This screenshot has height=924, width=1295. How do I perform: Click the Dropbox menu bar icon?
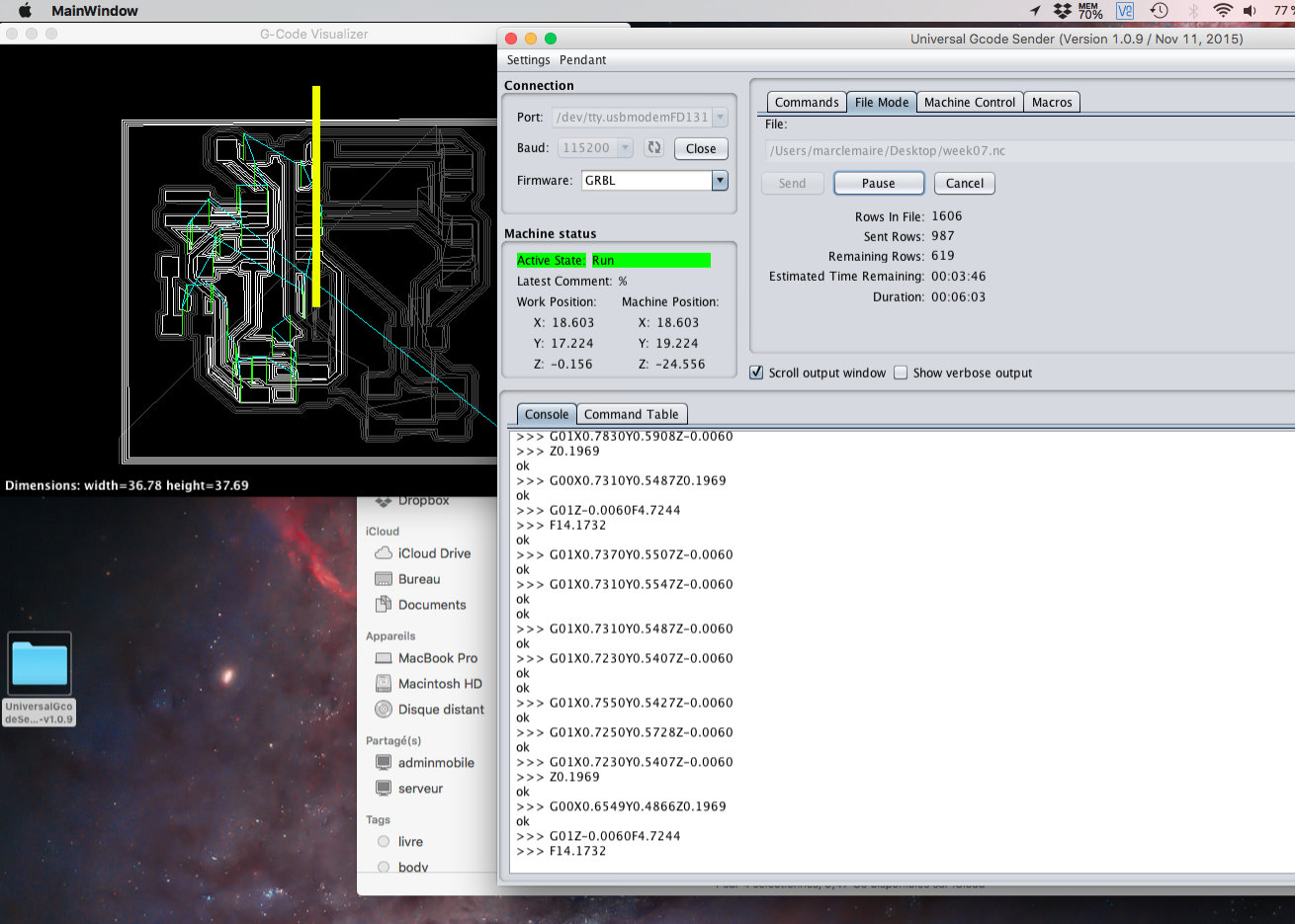tap(1062, 11)
